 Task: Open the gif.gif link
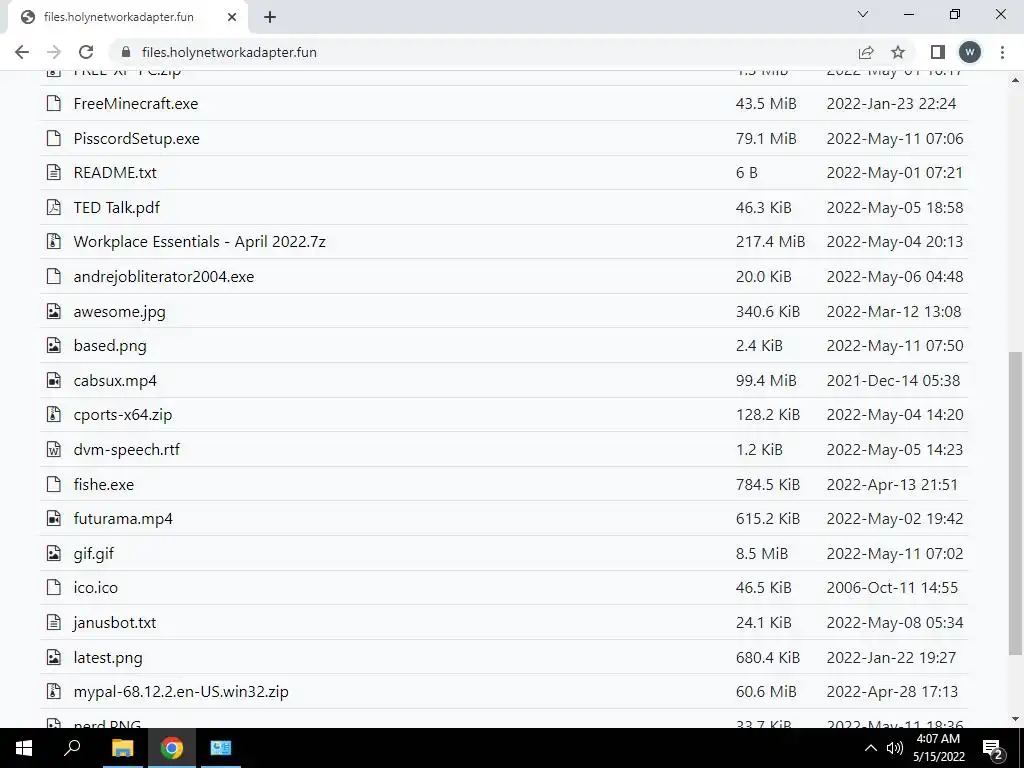(x=93, y=554)
